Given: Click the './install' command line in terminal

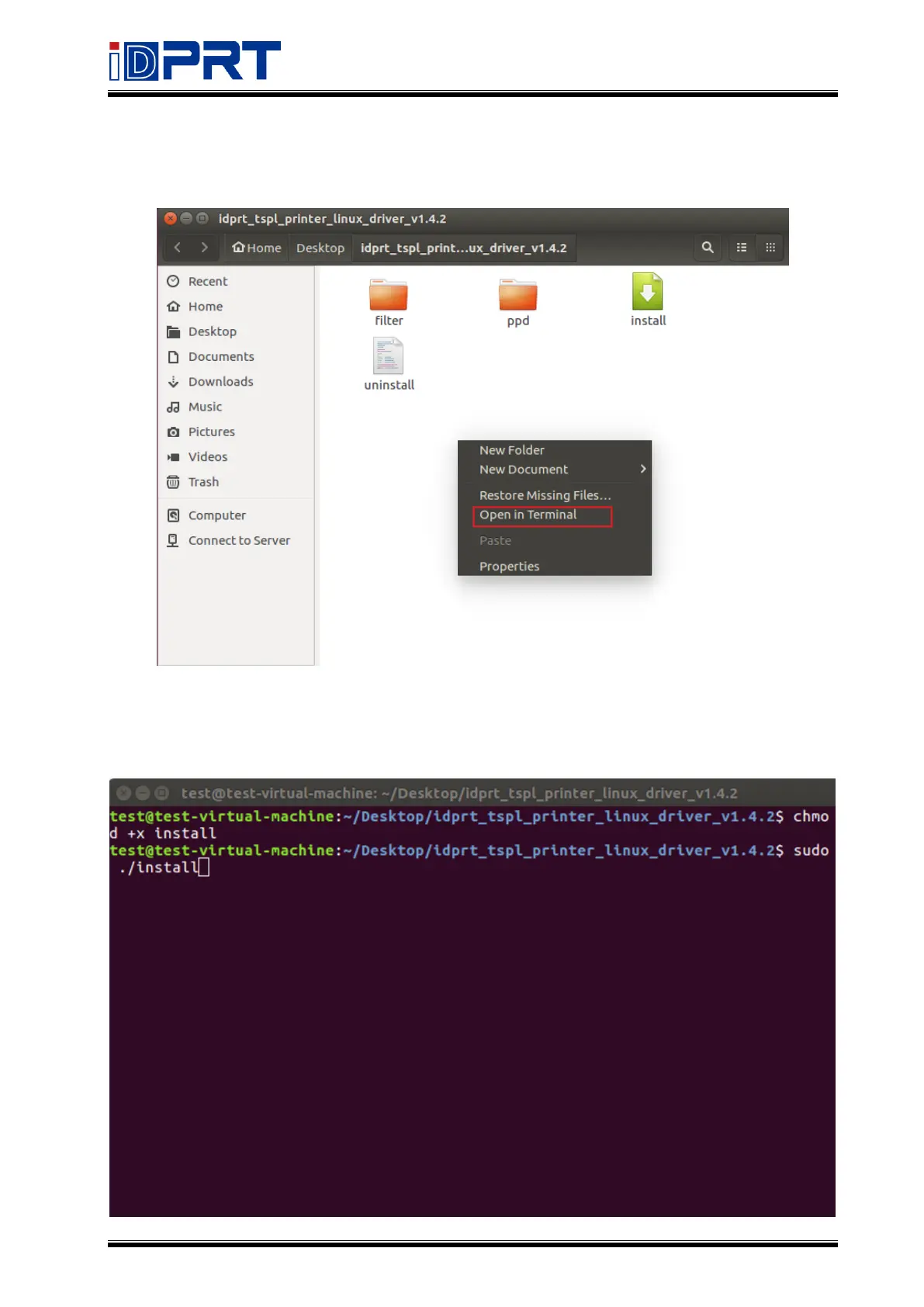Looking at the screenshot, I should [160, 868].
